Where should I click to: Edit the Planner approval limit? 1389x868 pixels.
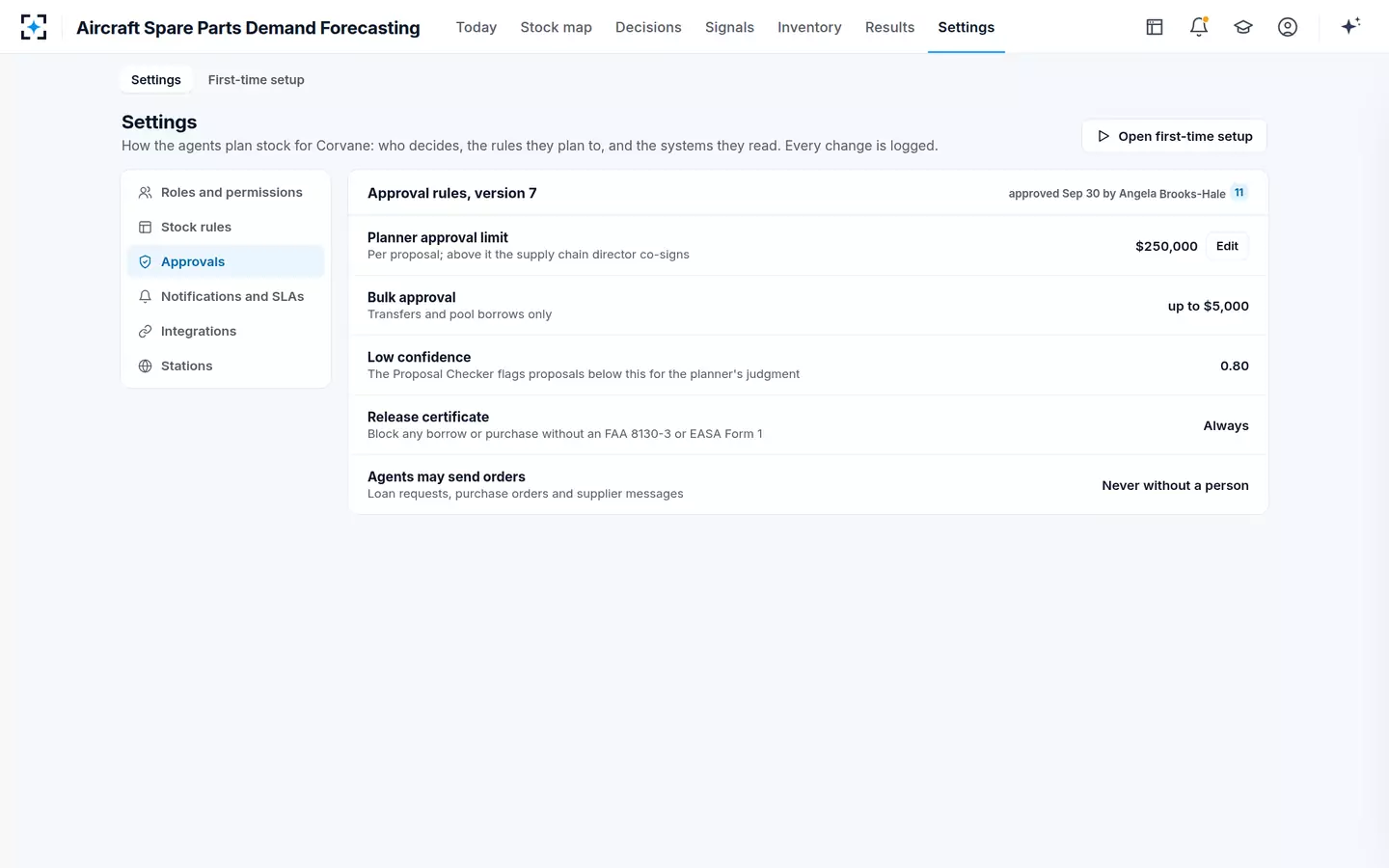(x=1227, y=246)
